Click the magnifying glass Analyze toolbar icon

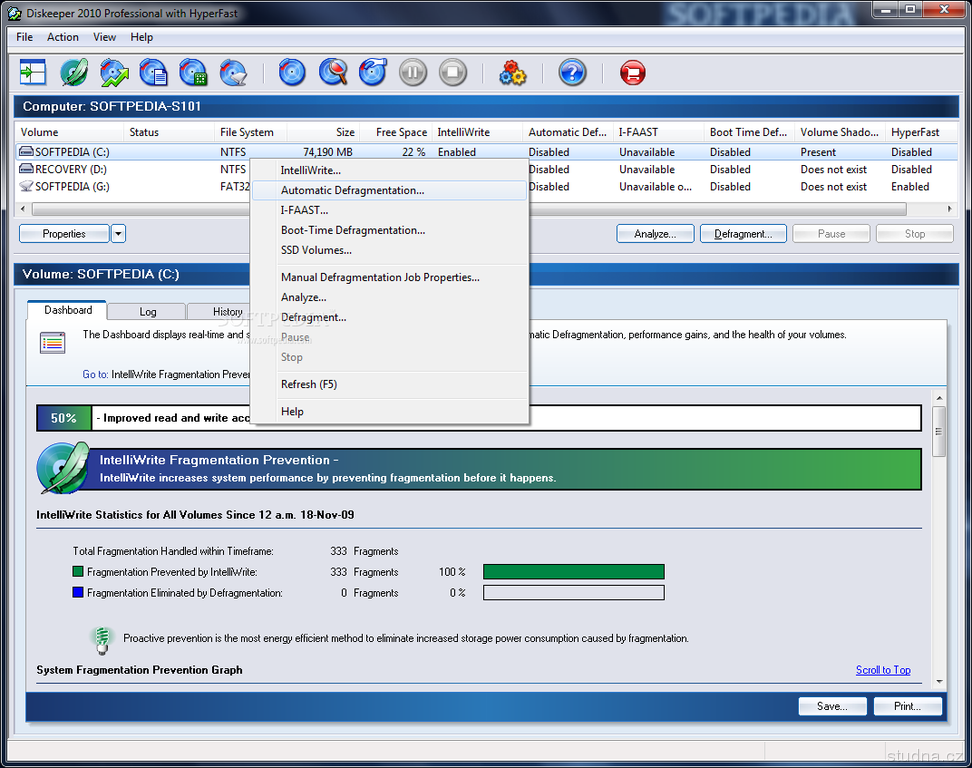333,72
